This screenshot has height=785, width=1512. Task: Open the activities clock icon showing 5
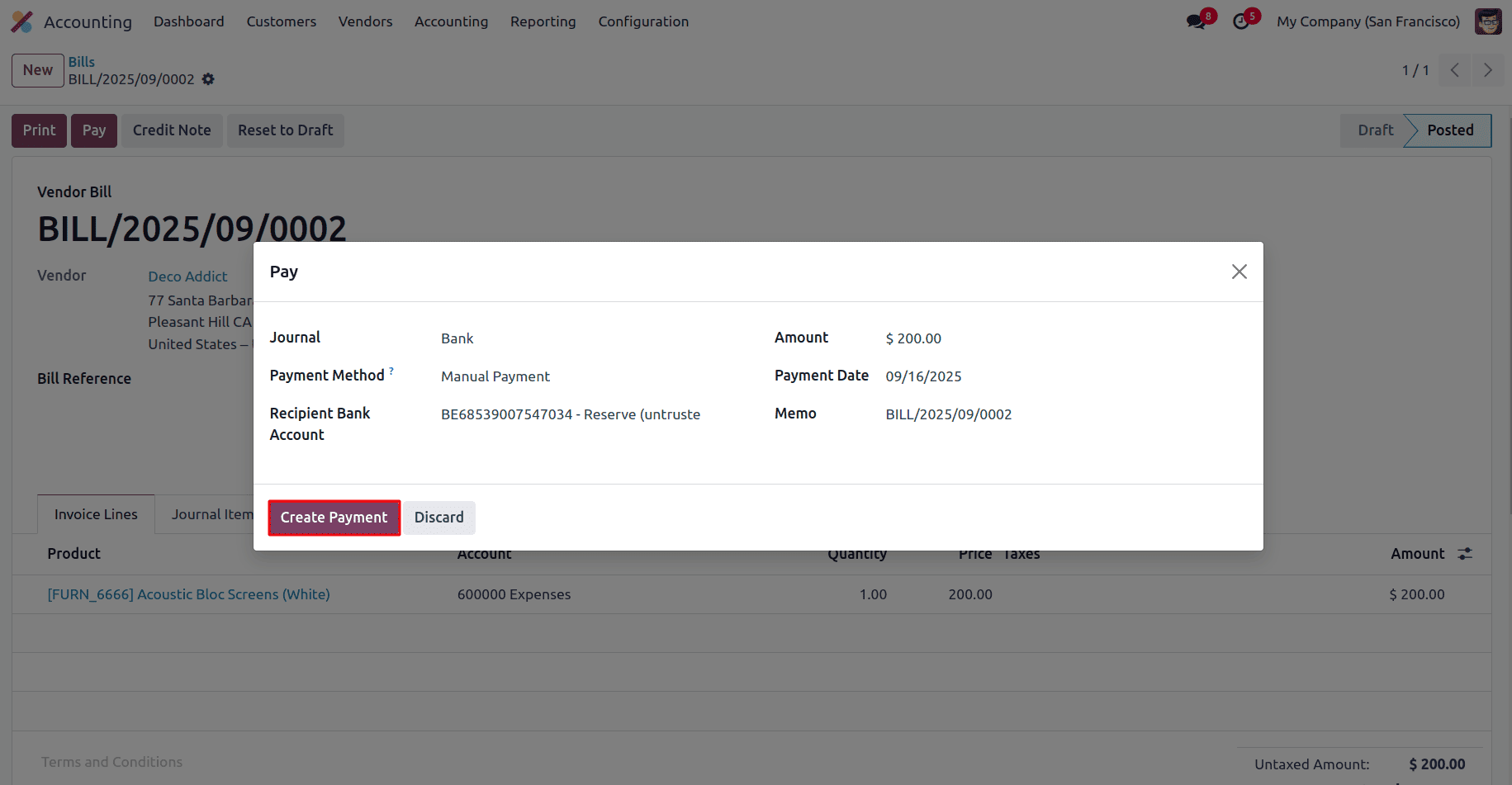click(1242, 21)
